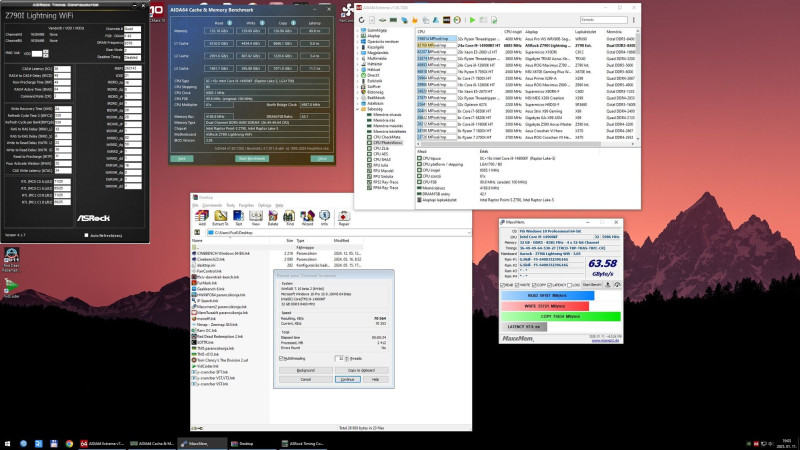Expand the Operációs rendszer node in AIDA64
This screenshot has width=800, height=450.
[358, 42]
